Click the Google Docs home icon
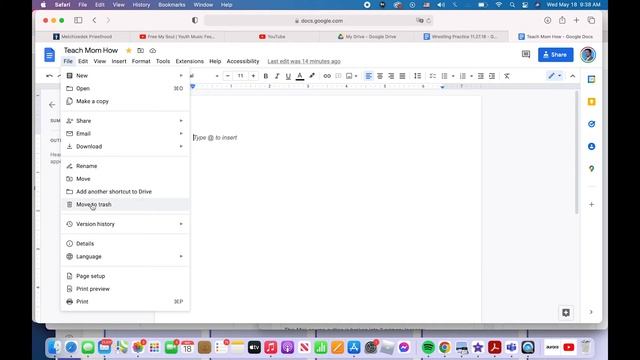 point(49,55)
